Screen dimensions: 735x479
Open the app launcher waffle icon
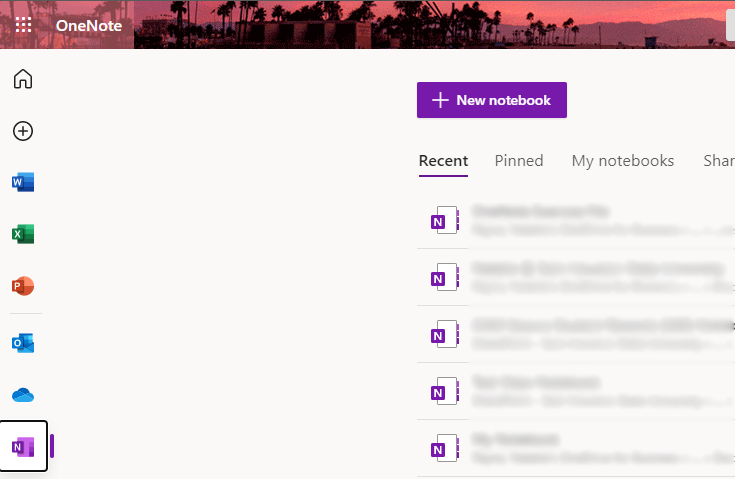(x=23, y=25)
